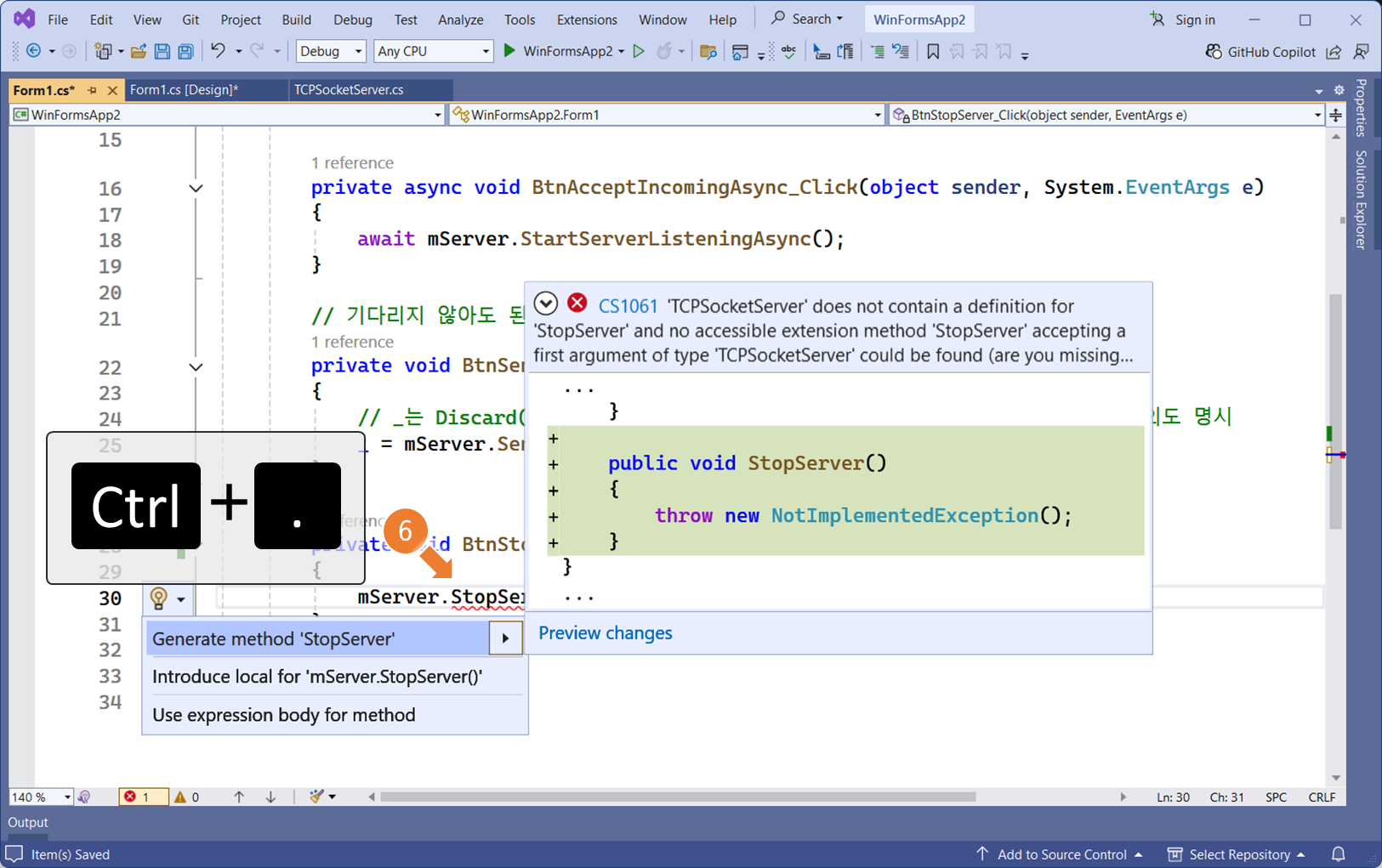Click the editor options gear icon near the tabs
Viewport: 1382px width, 868px height.
(1339, 90)
